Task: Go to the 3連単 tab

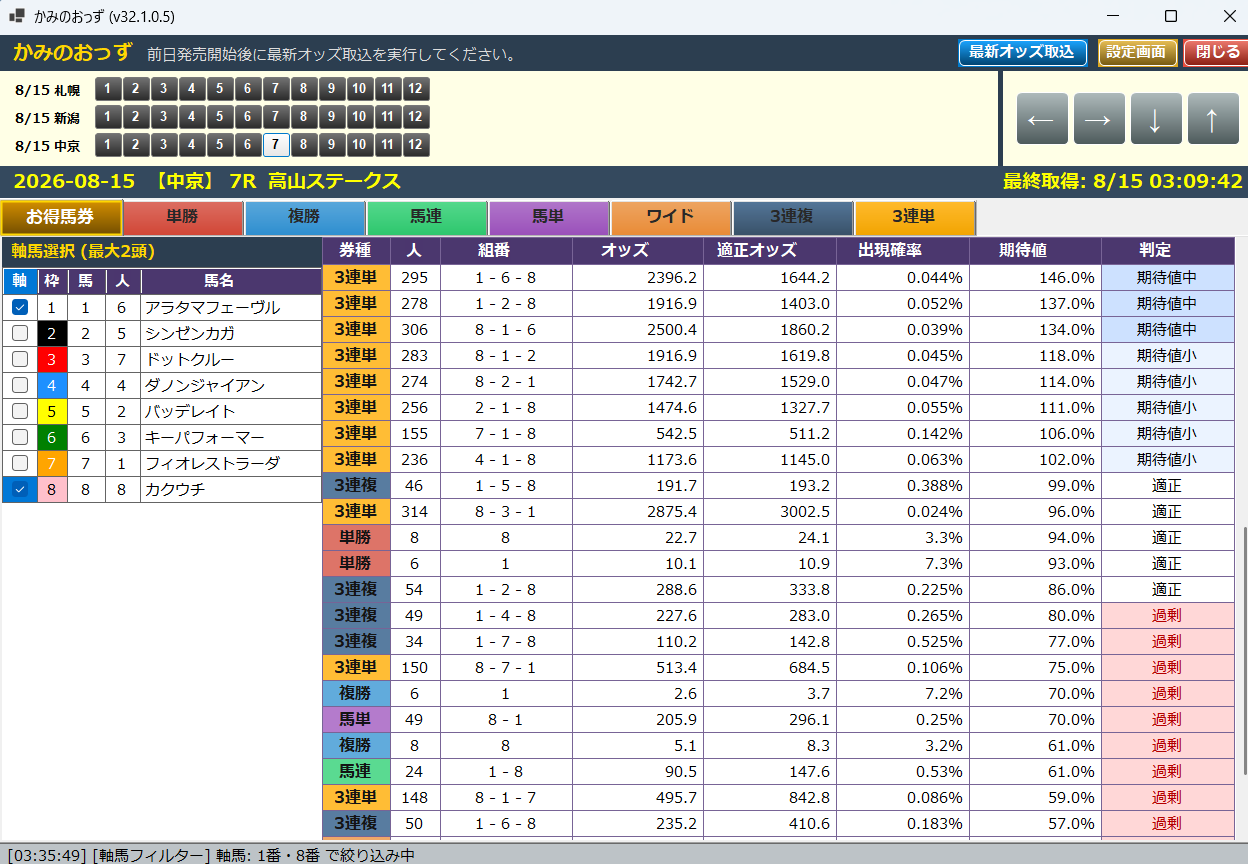Action: click(915, 218)
